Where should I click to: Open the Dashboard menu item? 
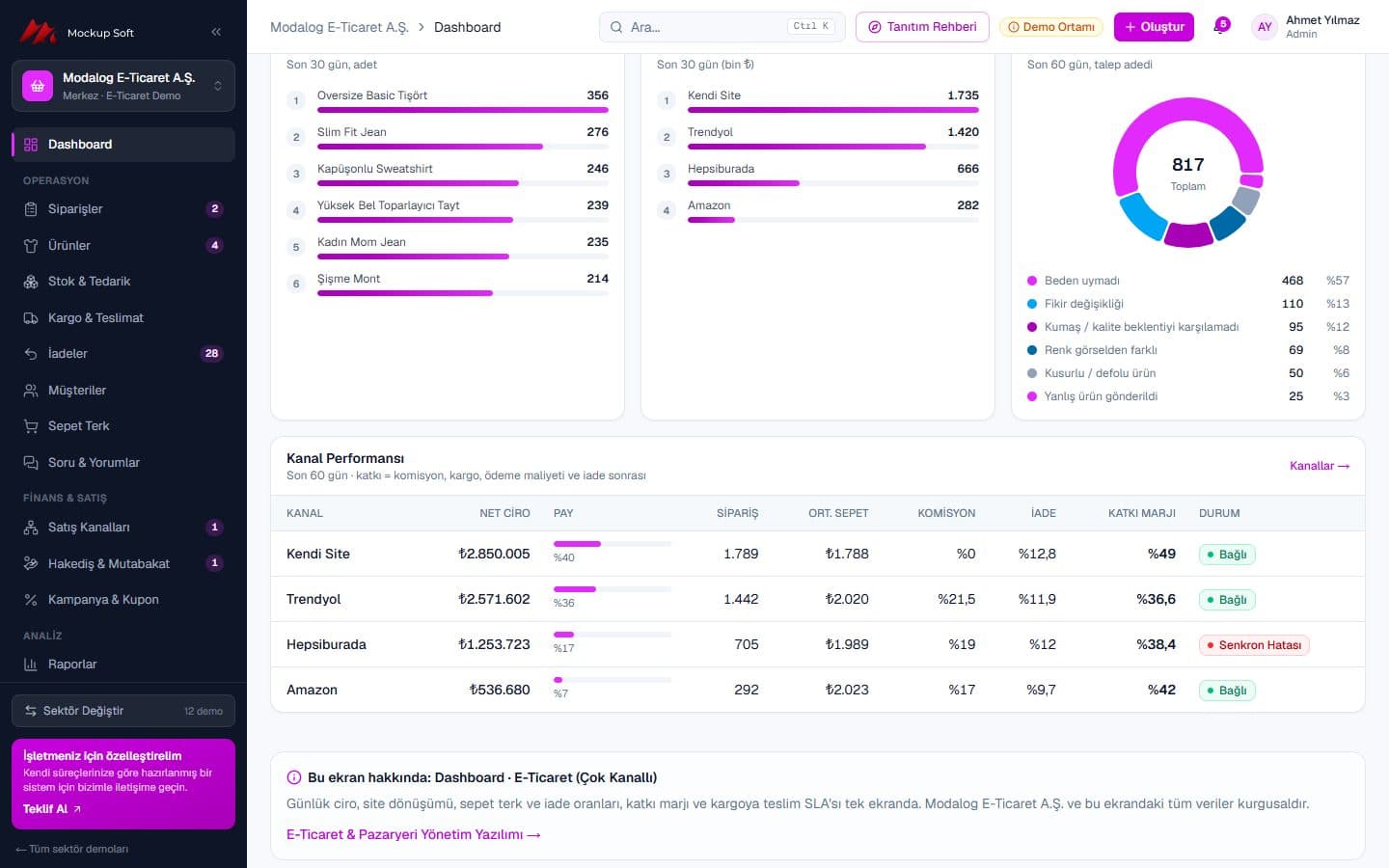[x=123, y=145]
